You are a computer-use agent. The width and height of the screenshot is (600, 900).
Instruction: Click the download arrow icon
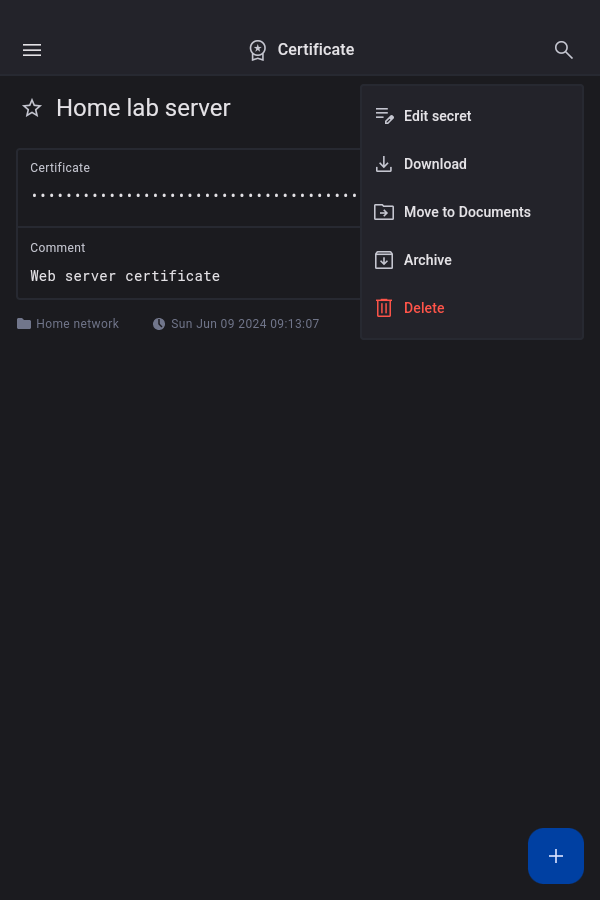coord(384,164)
